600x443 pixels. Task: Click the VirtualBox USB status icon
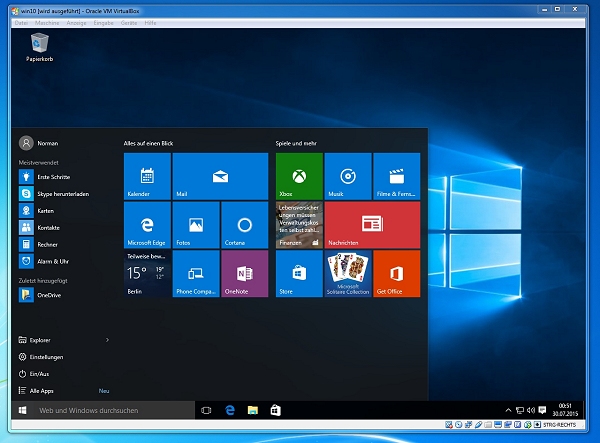(x=478, y=425)
